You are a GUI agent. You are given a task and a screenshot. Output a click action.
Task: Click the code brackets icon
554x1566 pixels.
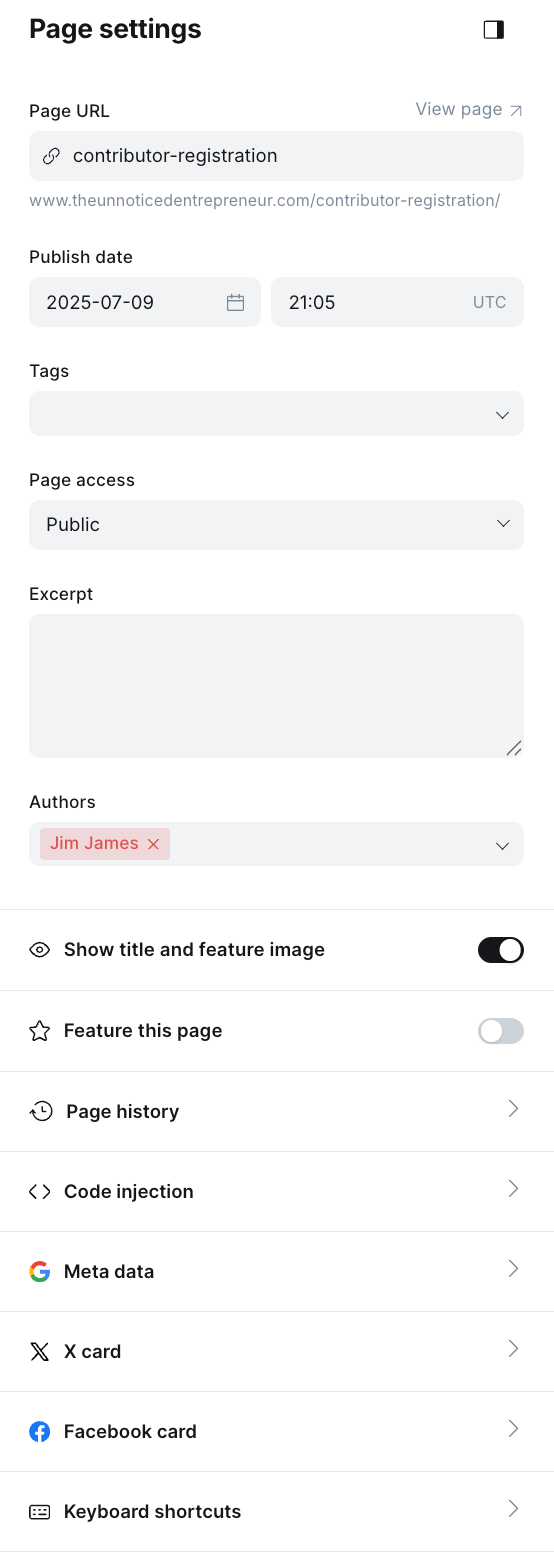(x=40, y=1192)
